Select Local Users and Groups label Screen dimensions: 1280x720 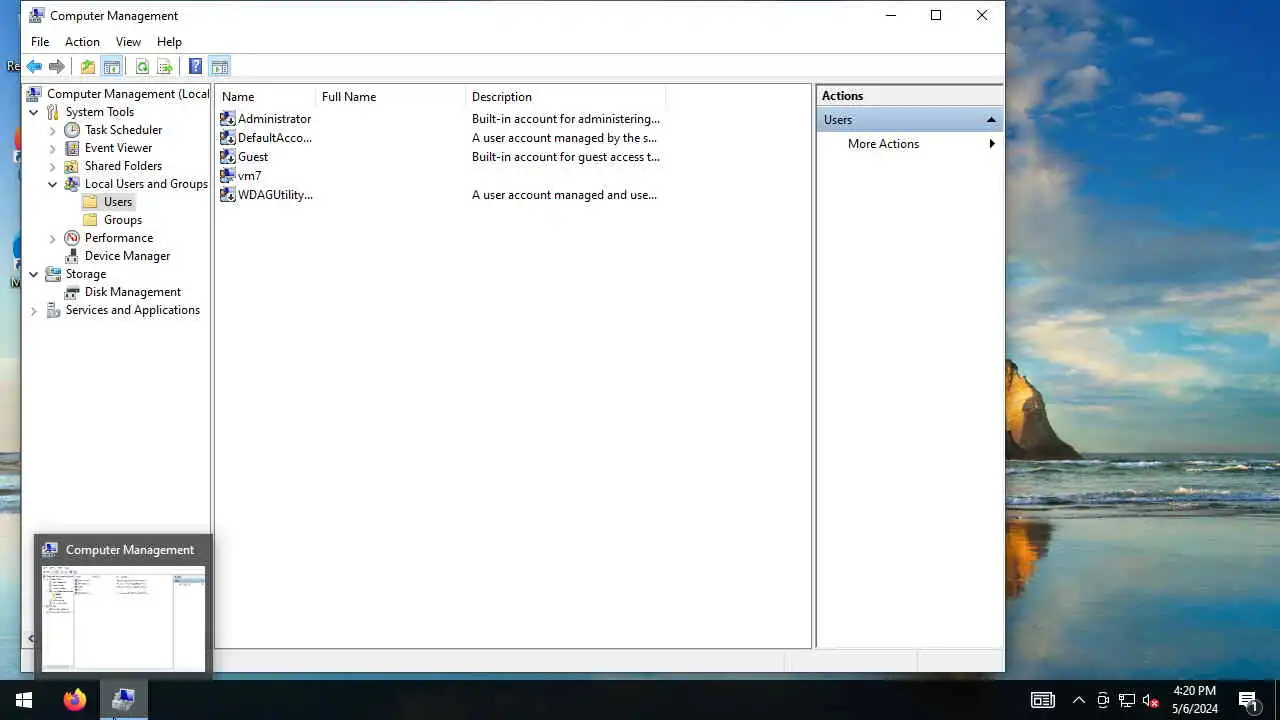click(146, 184)
